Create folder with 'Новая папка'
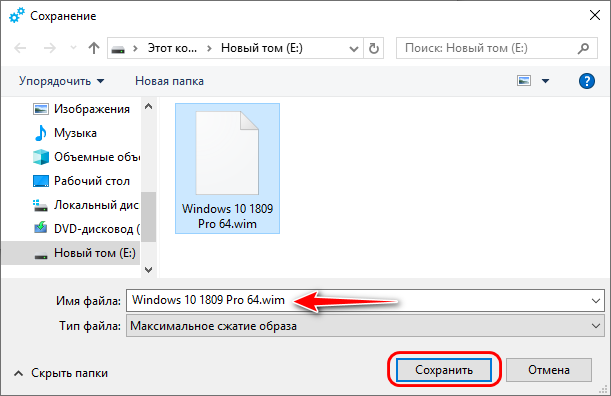The image size is (611, 396). point(169,81)
